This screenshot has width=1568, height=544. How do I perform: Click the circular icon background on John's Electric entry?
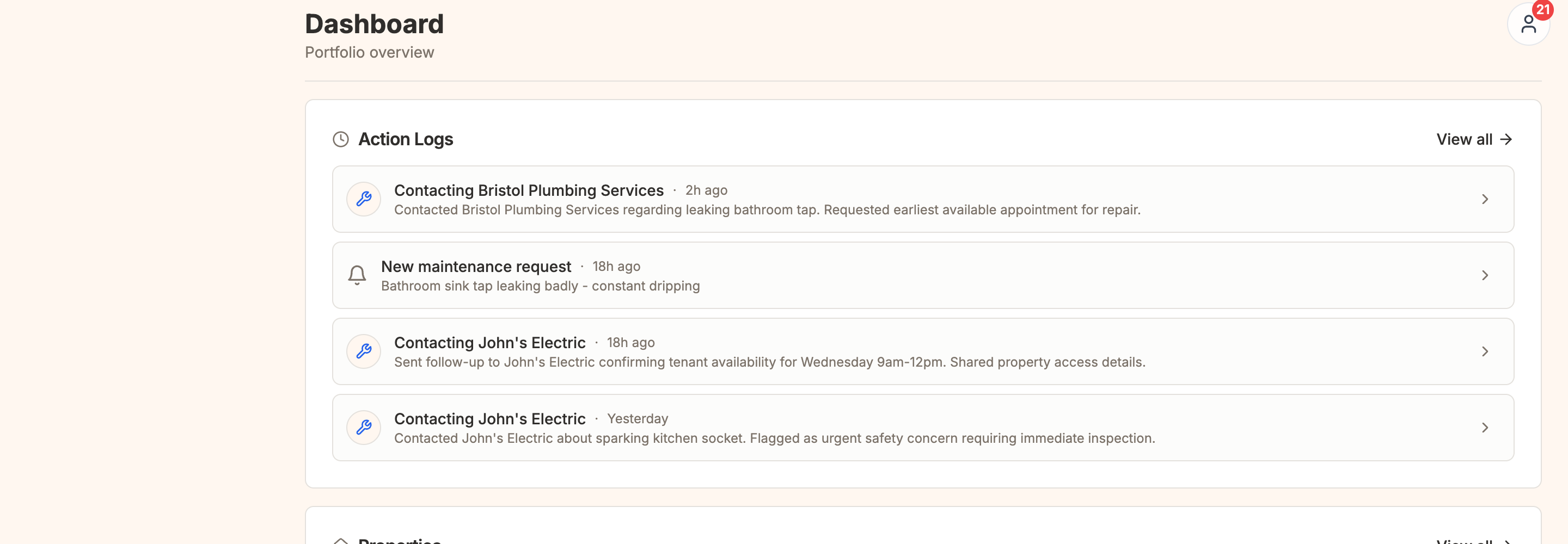pos(363,351)
